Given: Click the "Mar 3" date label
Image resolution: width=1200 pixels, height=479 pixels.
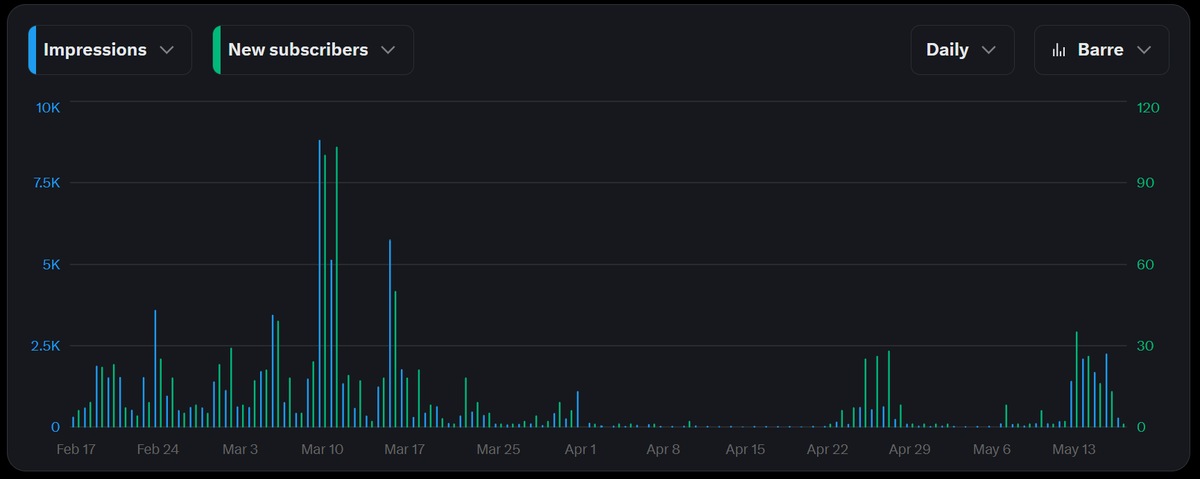Looking at the screenshot, I should point(240,450).
